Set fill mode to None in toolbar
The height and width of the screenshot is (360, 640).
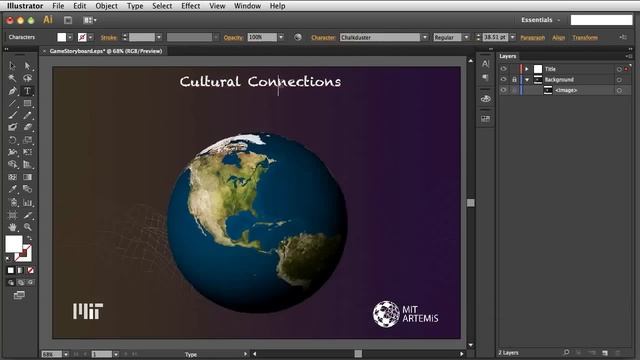tap(31, 270)
